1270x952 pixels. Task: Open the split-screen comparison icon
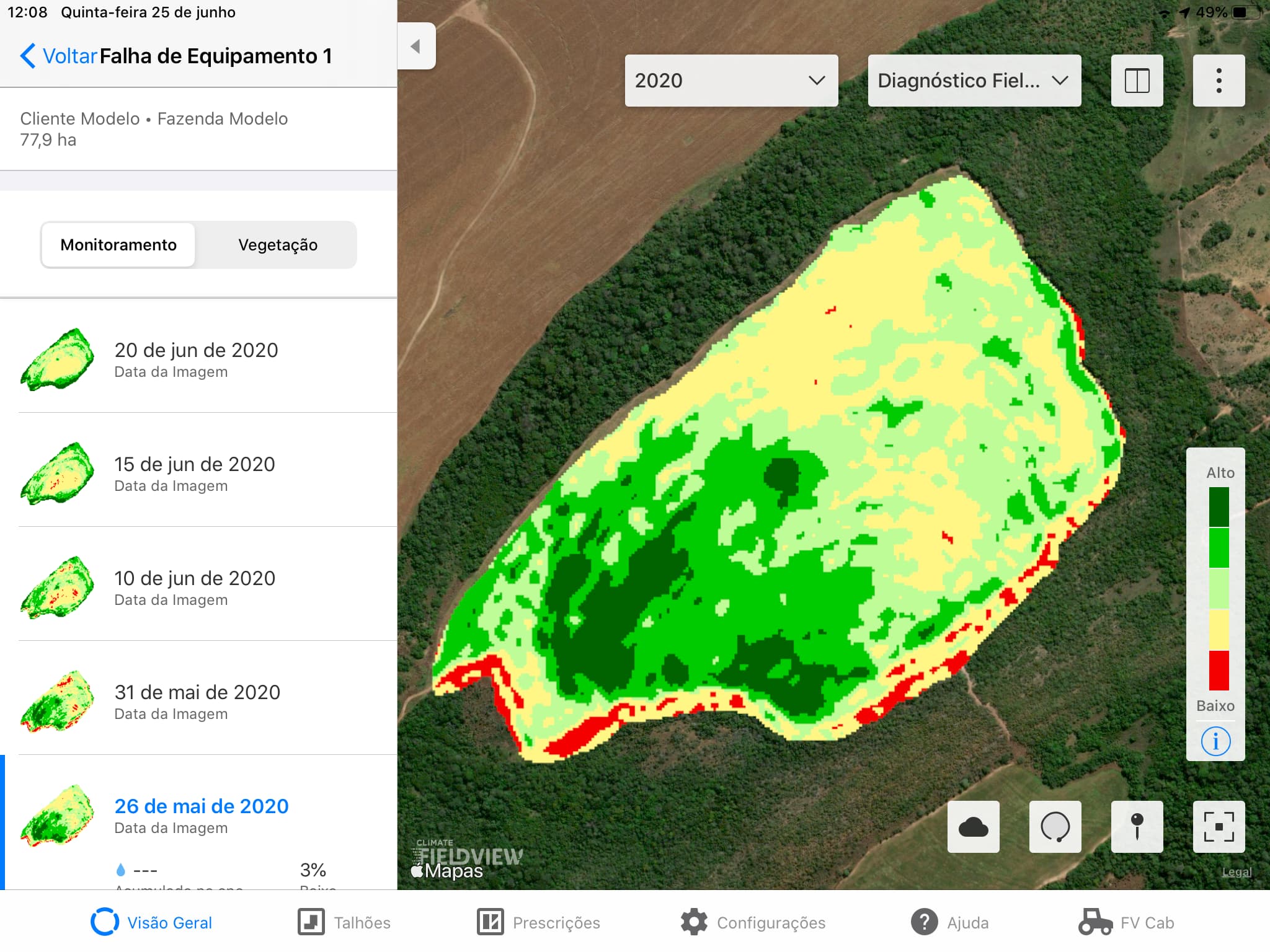point(1137,80)
